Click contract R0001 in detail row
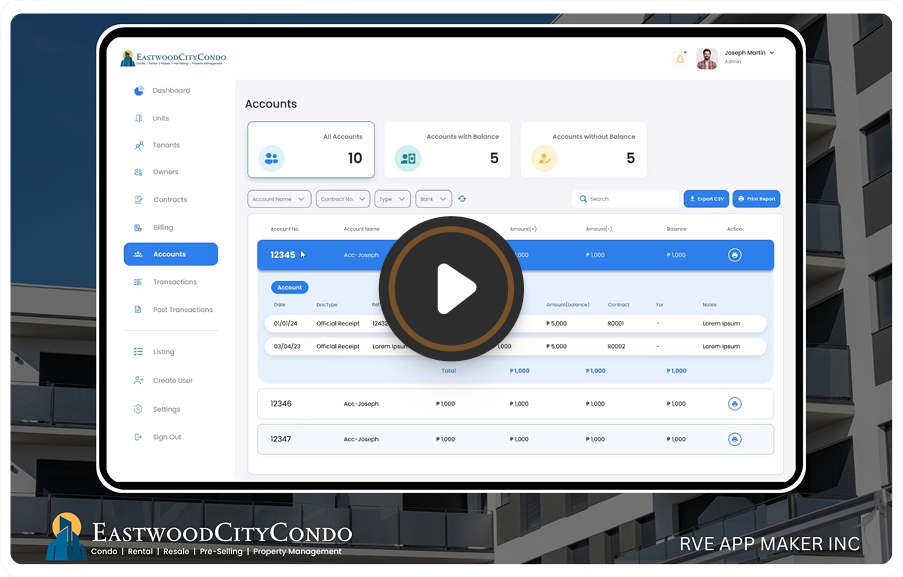Screen dimensions: 903x577 point(616,324)
